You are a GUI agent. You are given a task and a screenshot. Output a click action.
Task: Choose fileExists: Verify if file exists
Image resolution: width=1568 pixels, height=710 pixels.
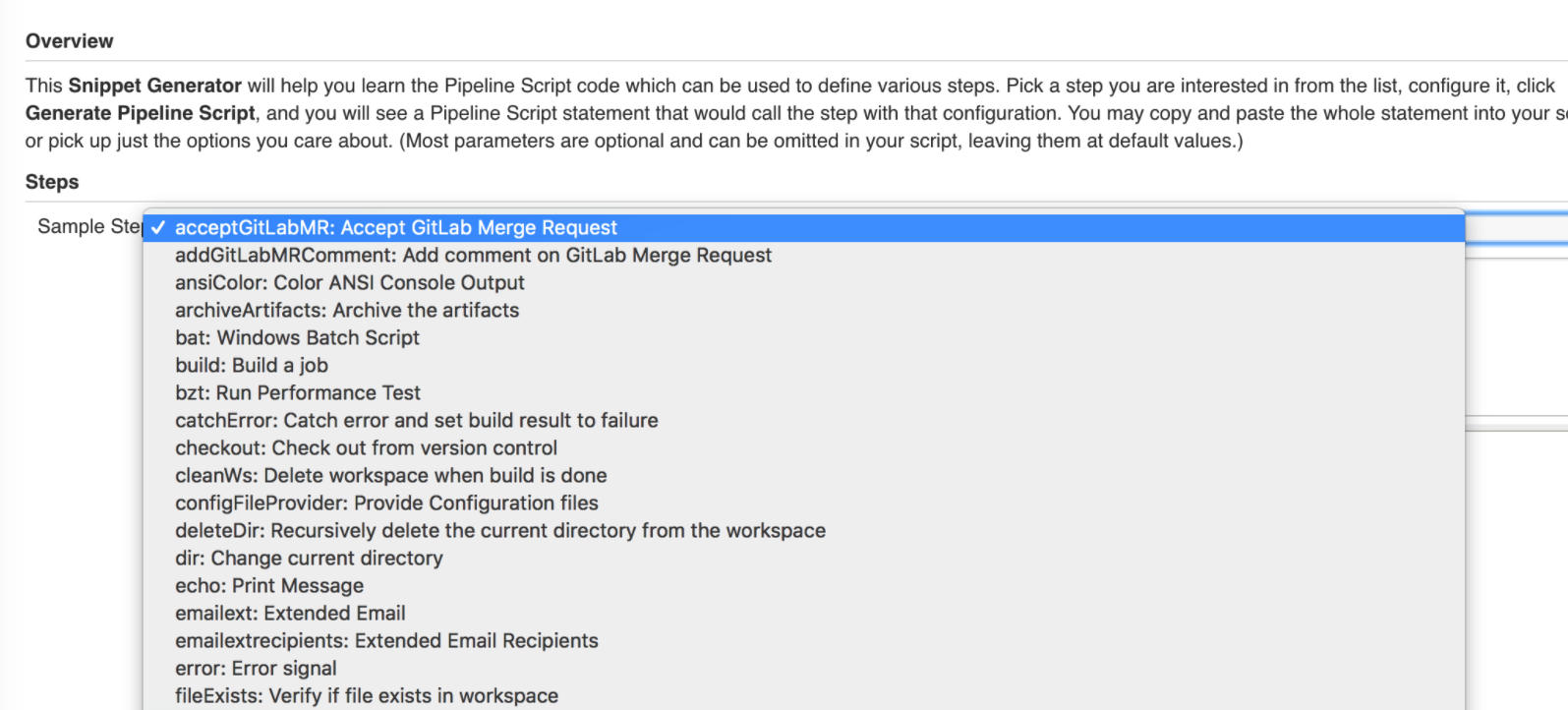[366, 696]
